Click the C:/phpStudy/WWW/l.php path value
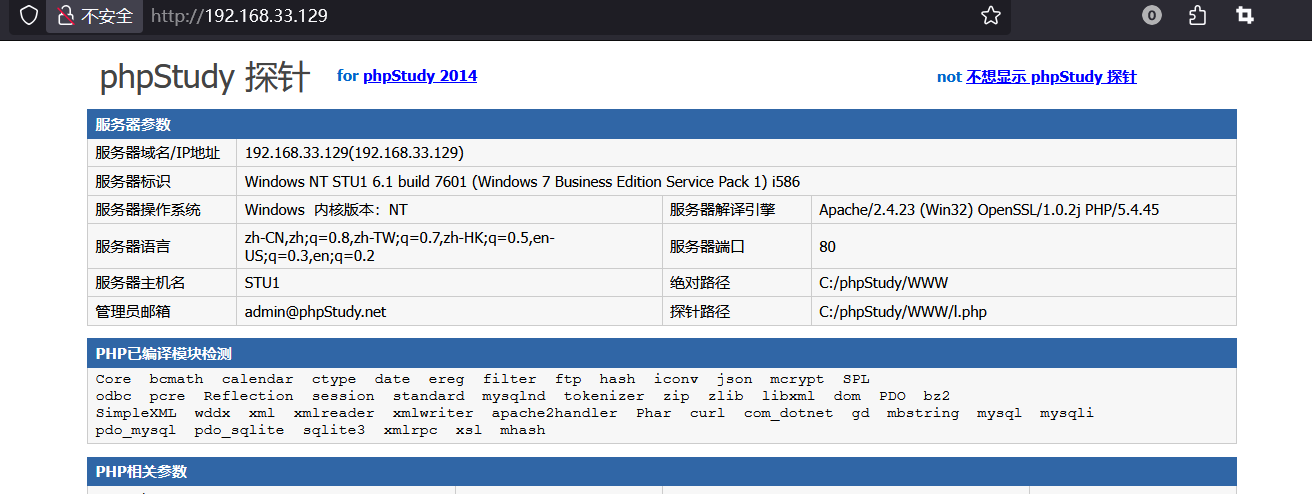The height and width of the screenshot is (494, 1312). coord(902,312)
